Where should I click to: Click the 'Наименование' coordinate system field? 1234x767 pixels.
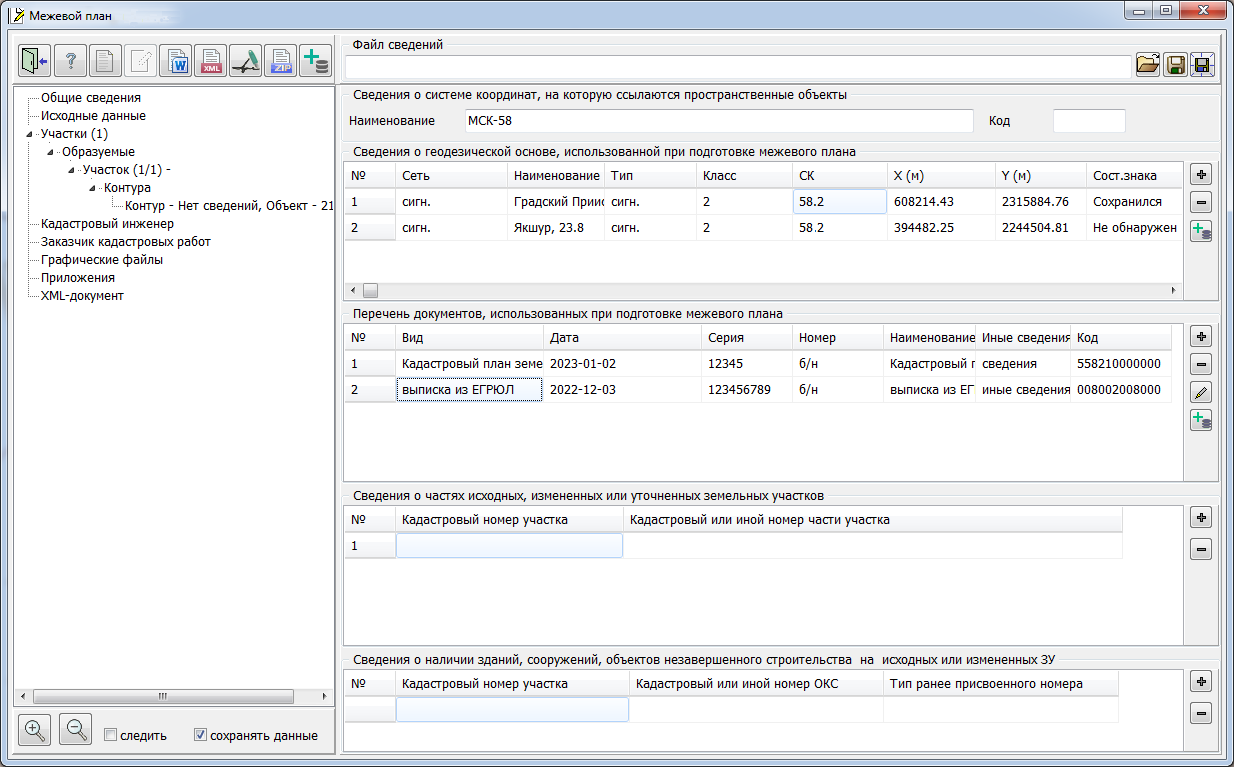pyautogui.click(x=718, y=121)
